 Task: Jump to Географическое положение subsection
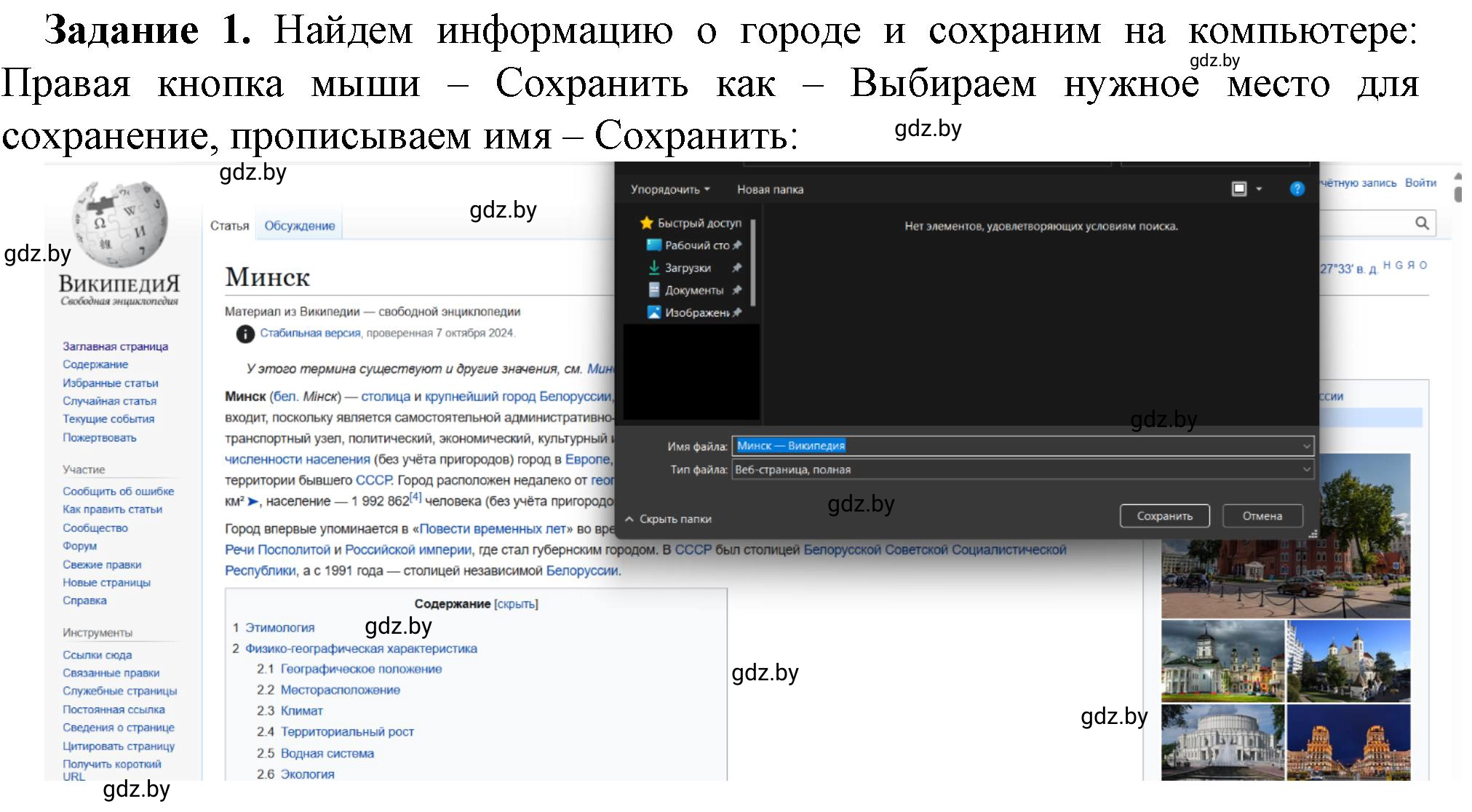[x=361, y=669]
